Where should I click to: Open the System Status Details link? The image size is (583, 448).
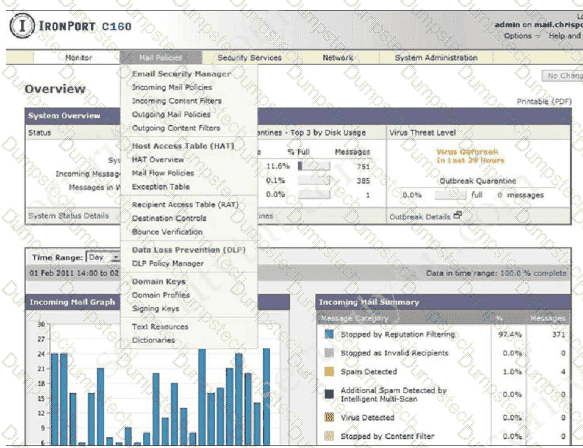coord(68,216)
